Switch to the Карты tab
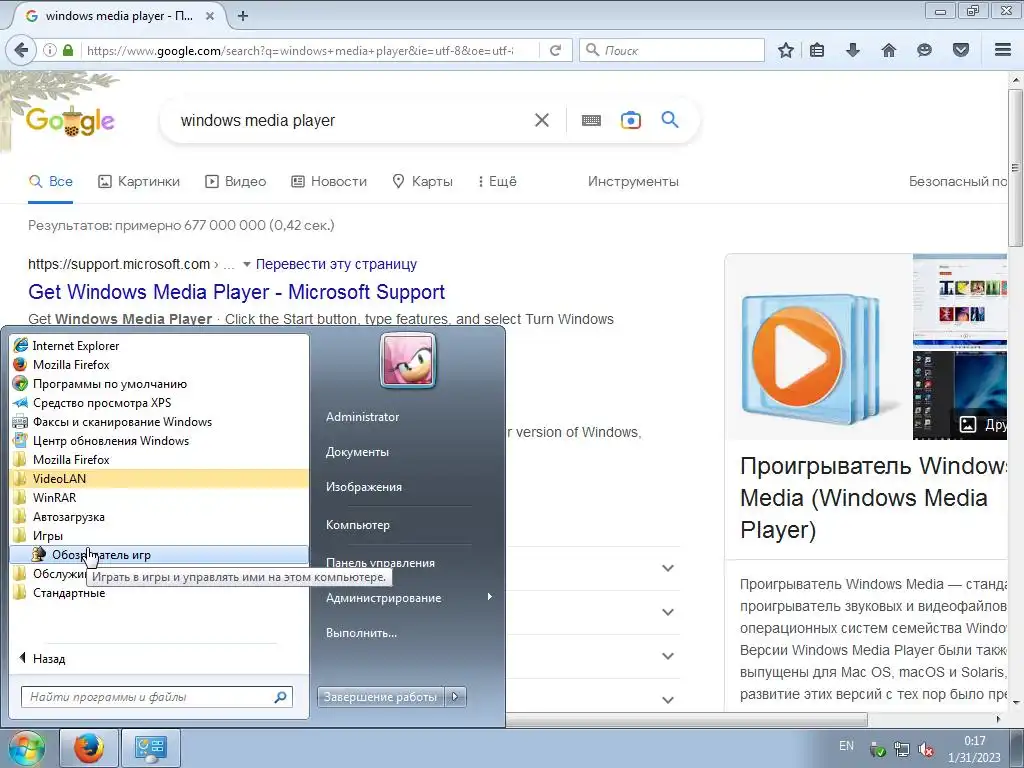 [422, 181]
